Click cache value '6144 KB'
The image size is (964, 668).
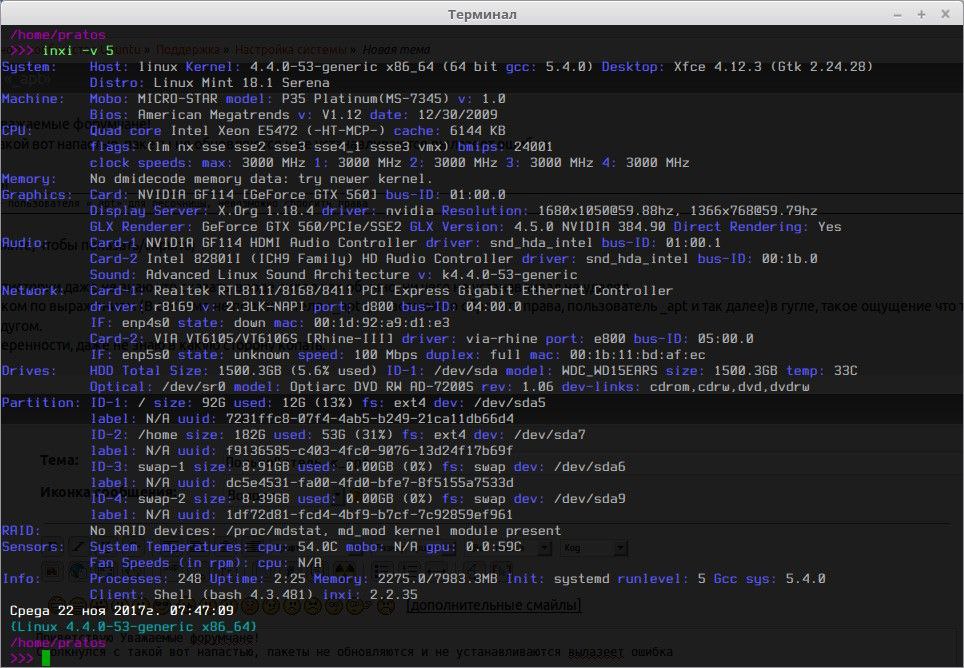point(477,130)
